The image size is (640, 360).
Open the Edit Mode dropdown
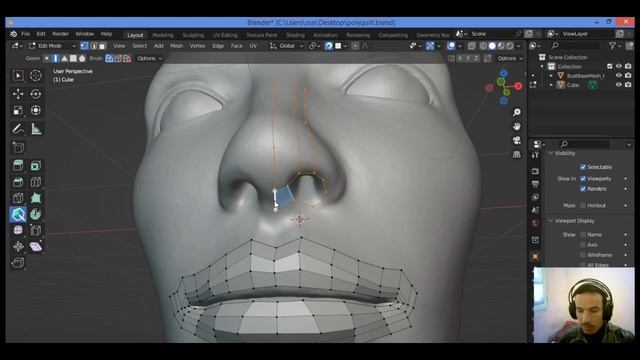(x=52, y=46)
